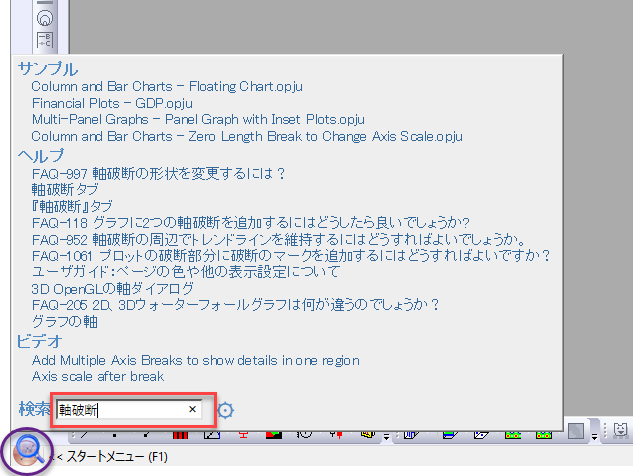
Task: Select the red column plot toolbar icon
Action: pyautogui.click(x=180, y=435)
